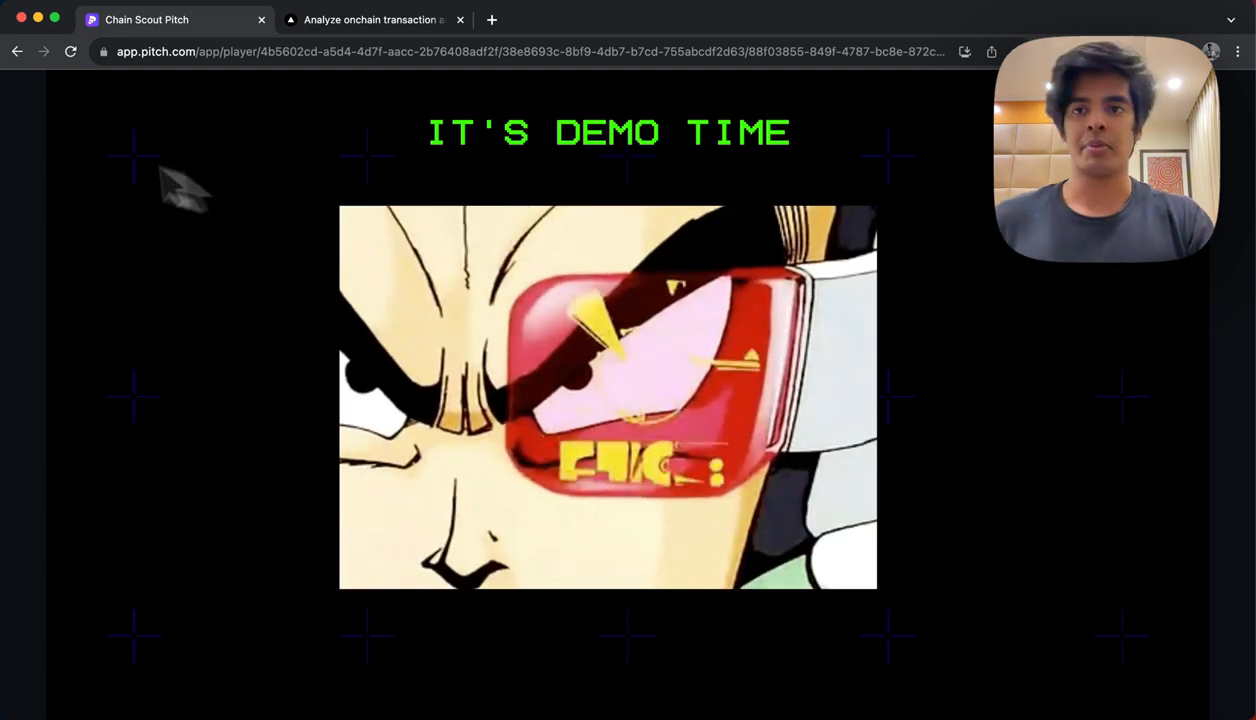This screenshot has height=720, width=1256.
Task: Close the Analyze onchain transaction tab
Action: pyautogui.click(x=461, y=20)
